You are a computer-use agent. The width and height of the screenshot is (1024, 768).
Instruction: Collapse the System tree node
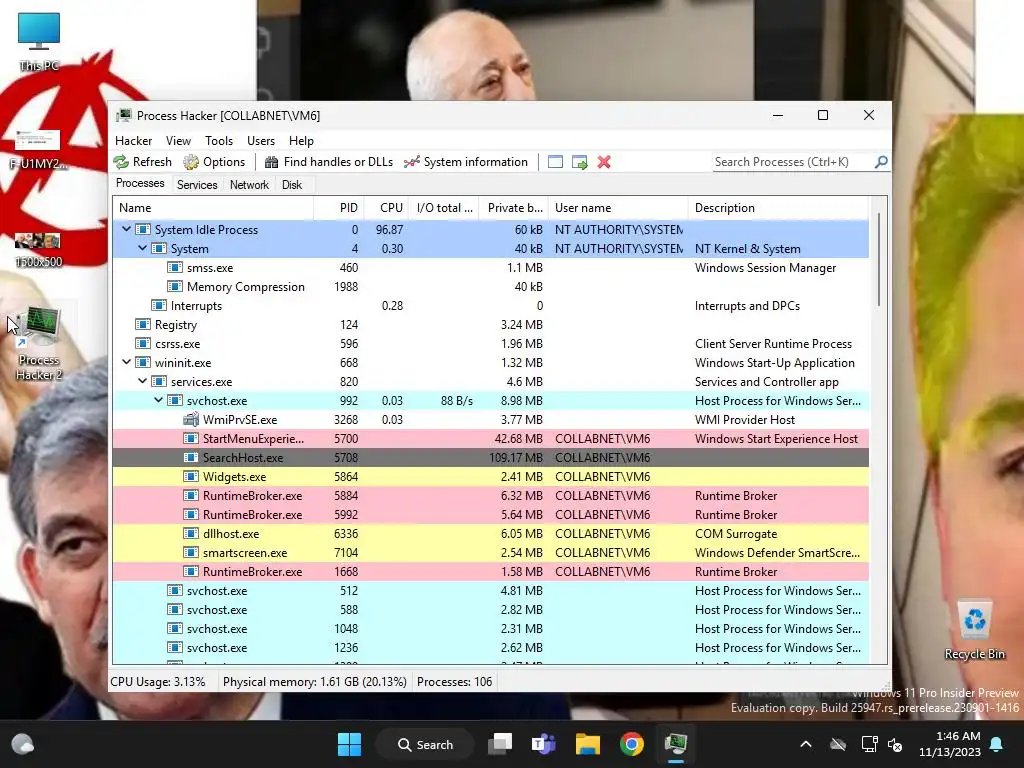(x=142, y=248)
